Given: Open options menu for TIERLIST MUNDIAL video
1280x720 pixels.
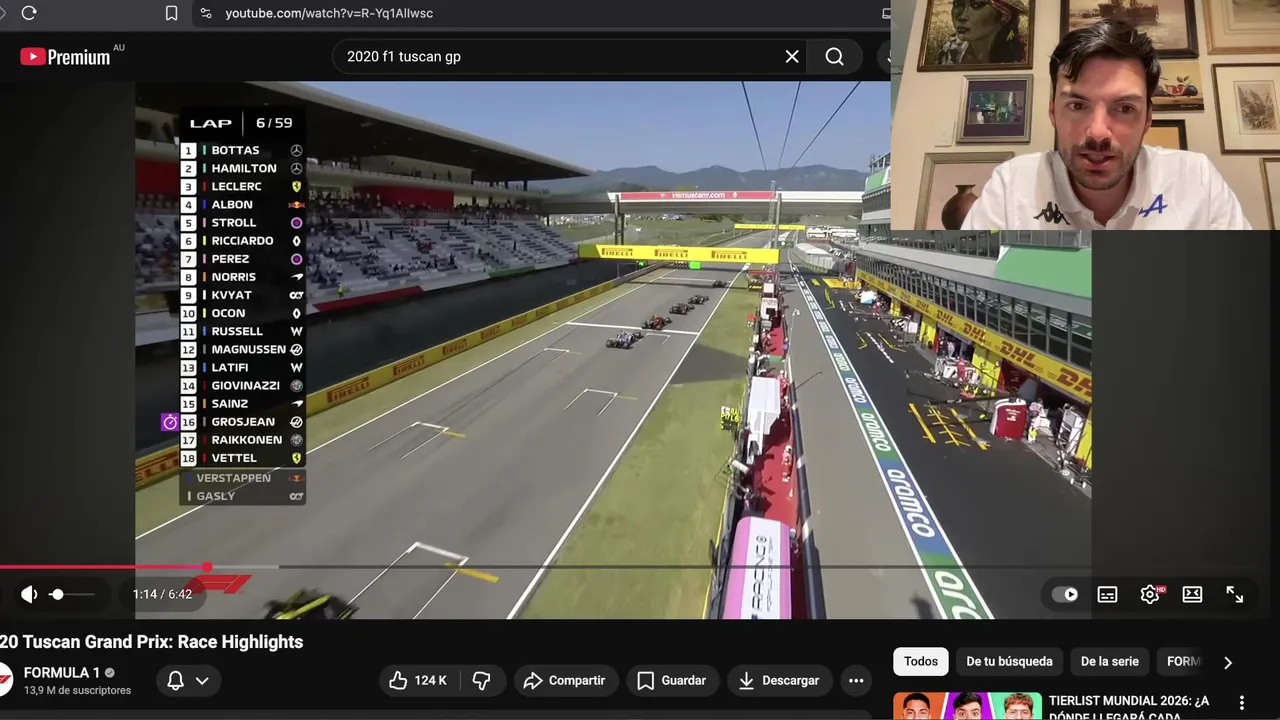Looking at the screenshot, I should 1242,703.
